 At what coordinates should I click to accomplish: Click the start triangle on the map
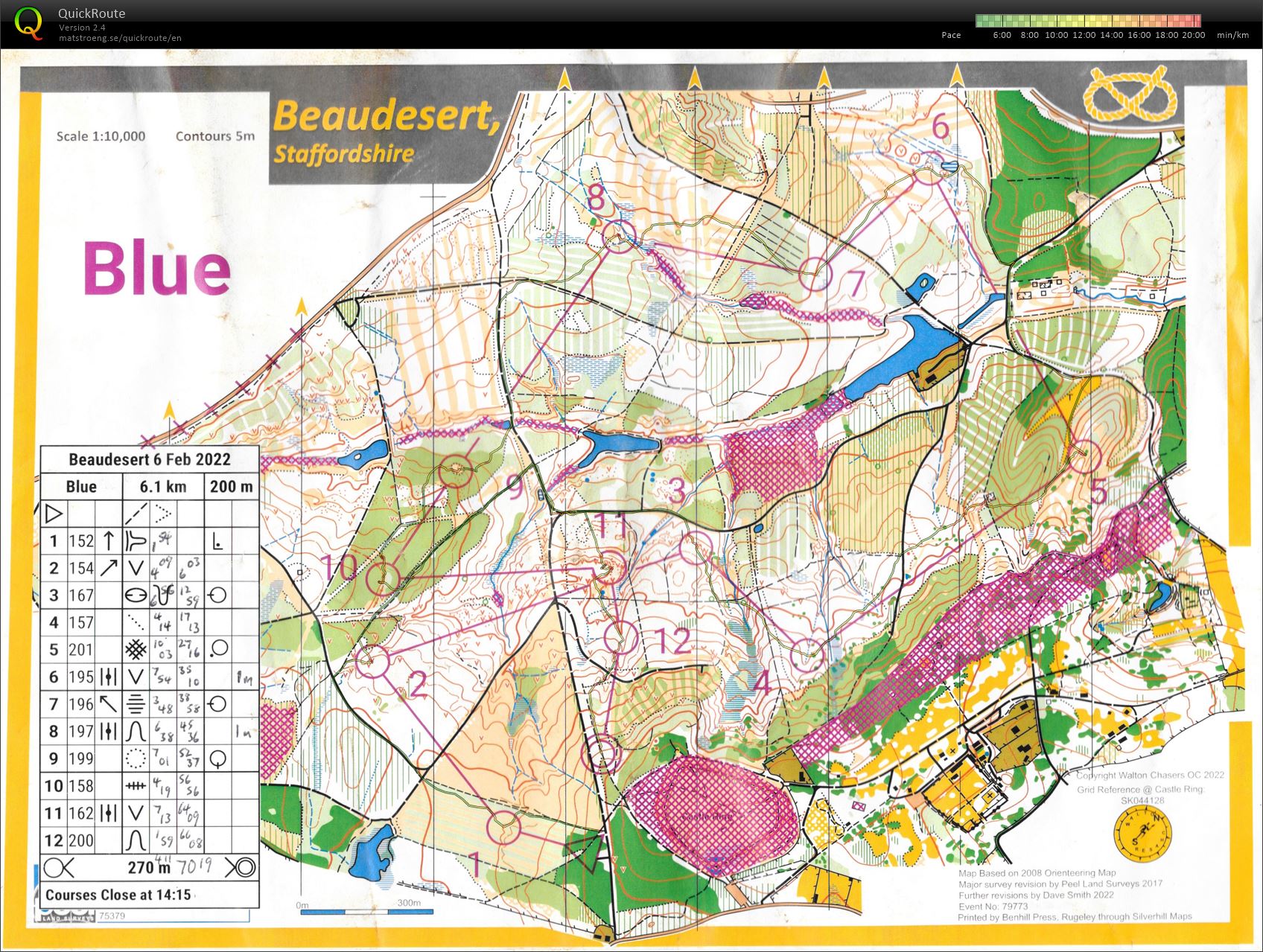[x=585, y=851]
